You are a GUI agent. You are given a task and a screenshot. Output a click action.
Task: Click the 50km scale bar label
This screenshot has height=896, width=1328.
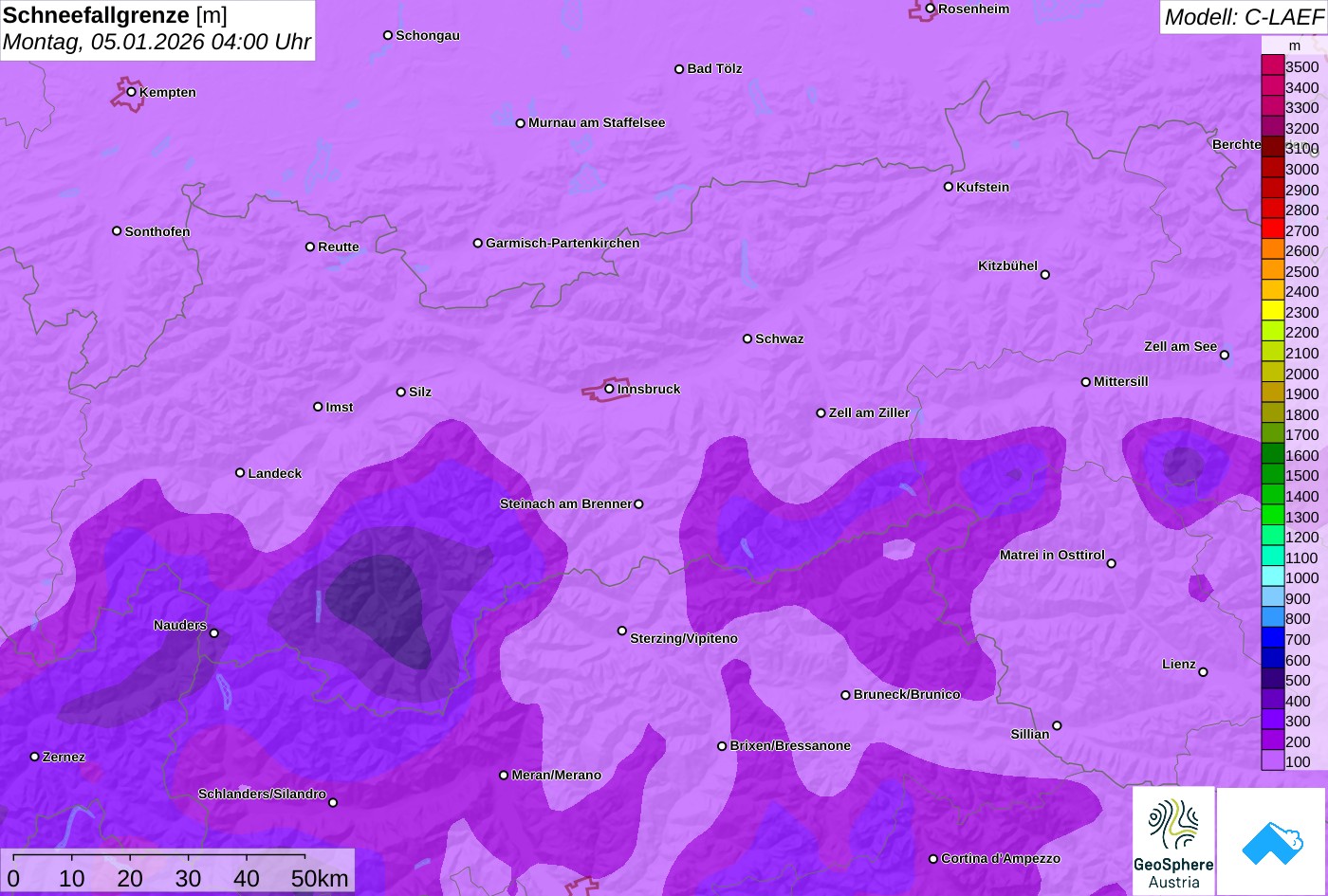321,879
